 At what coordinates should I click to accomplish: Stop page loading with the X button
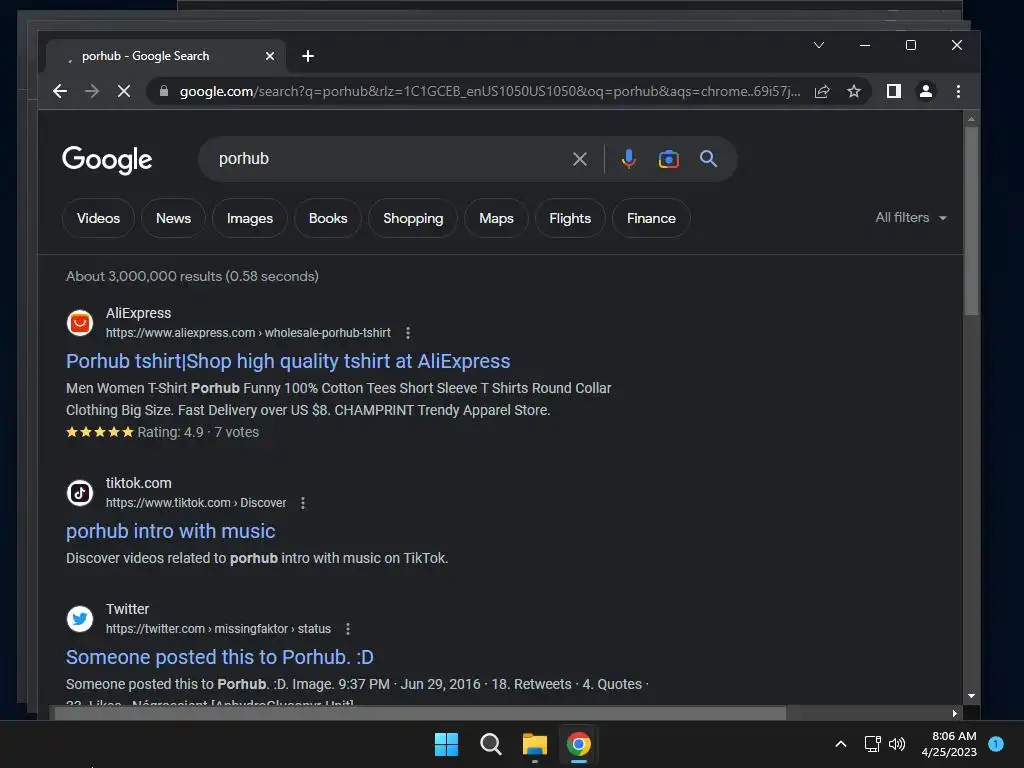click(x=123, y=91)
